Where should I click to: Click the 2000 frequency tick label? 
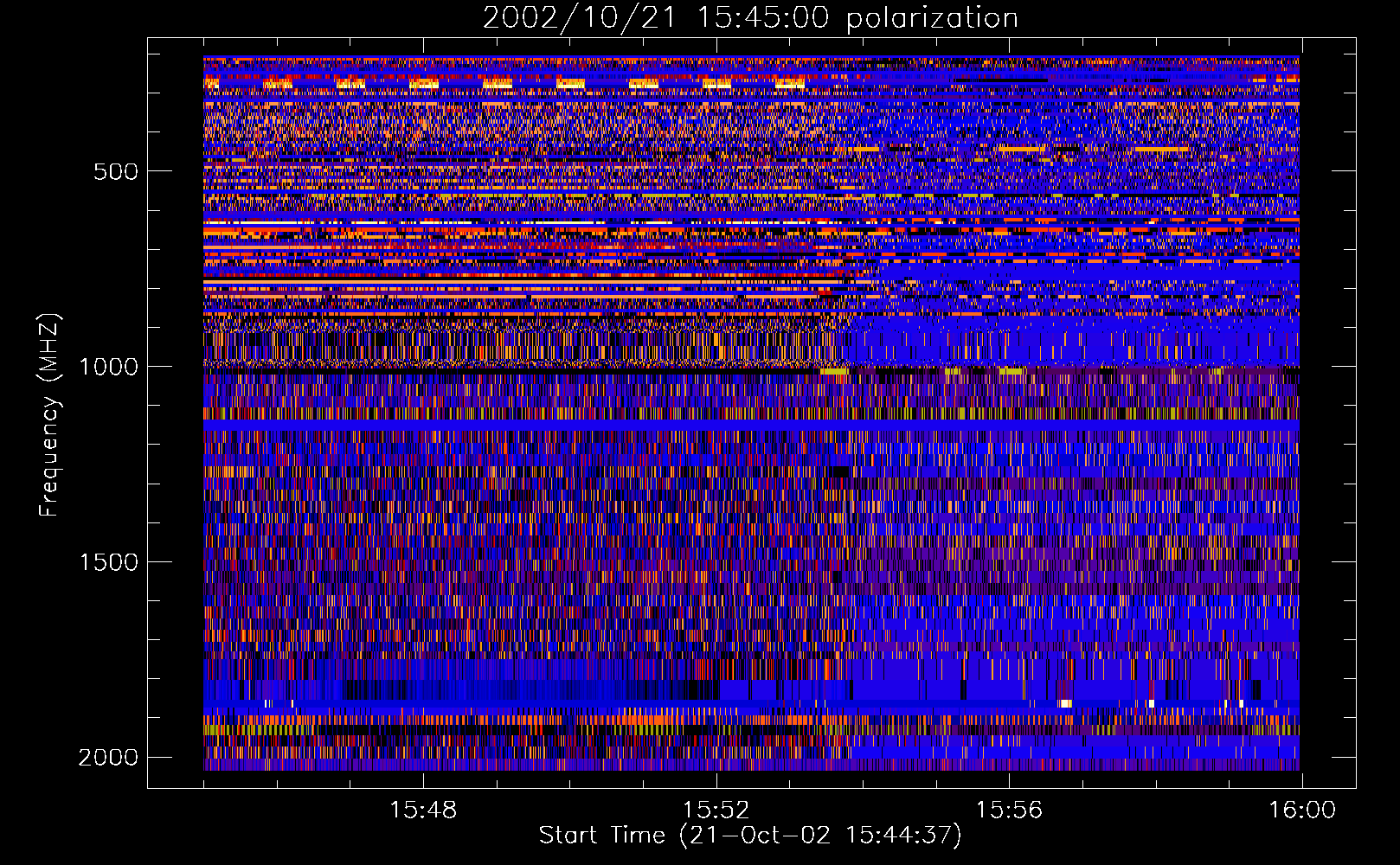pos(108,758)
